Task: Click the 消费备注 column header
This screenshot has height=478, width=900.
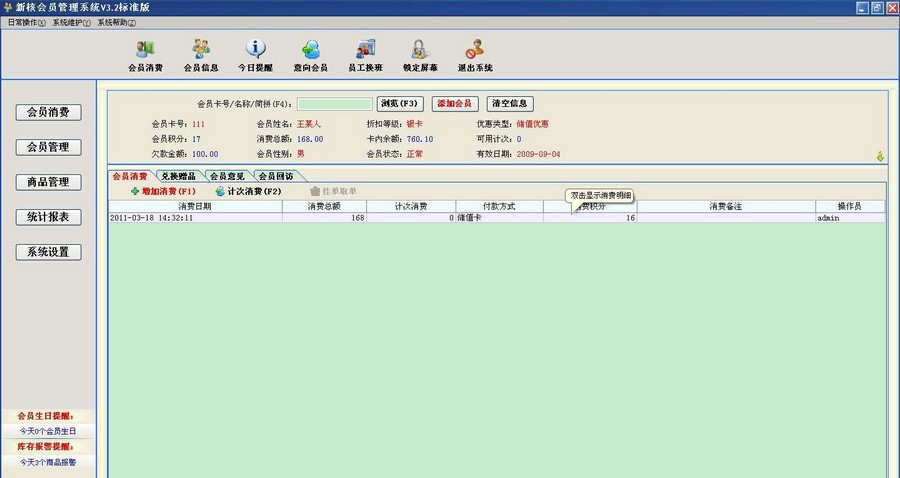Action: [726, 206]
